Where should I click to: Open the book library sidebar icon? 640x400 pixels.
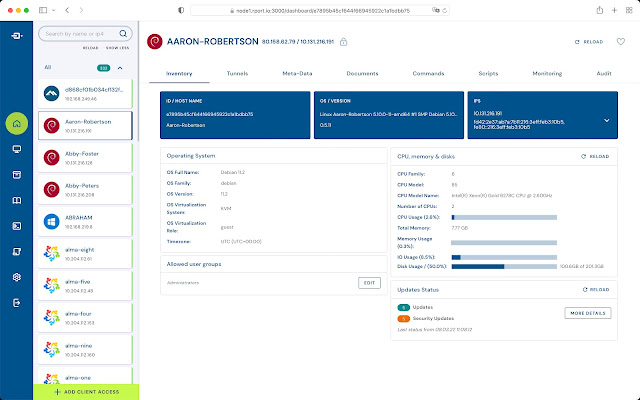(17, 200)
